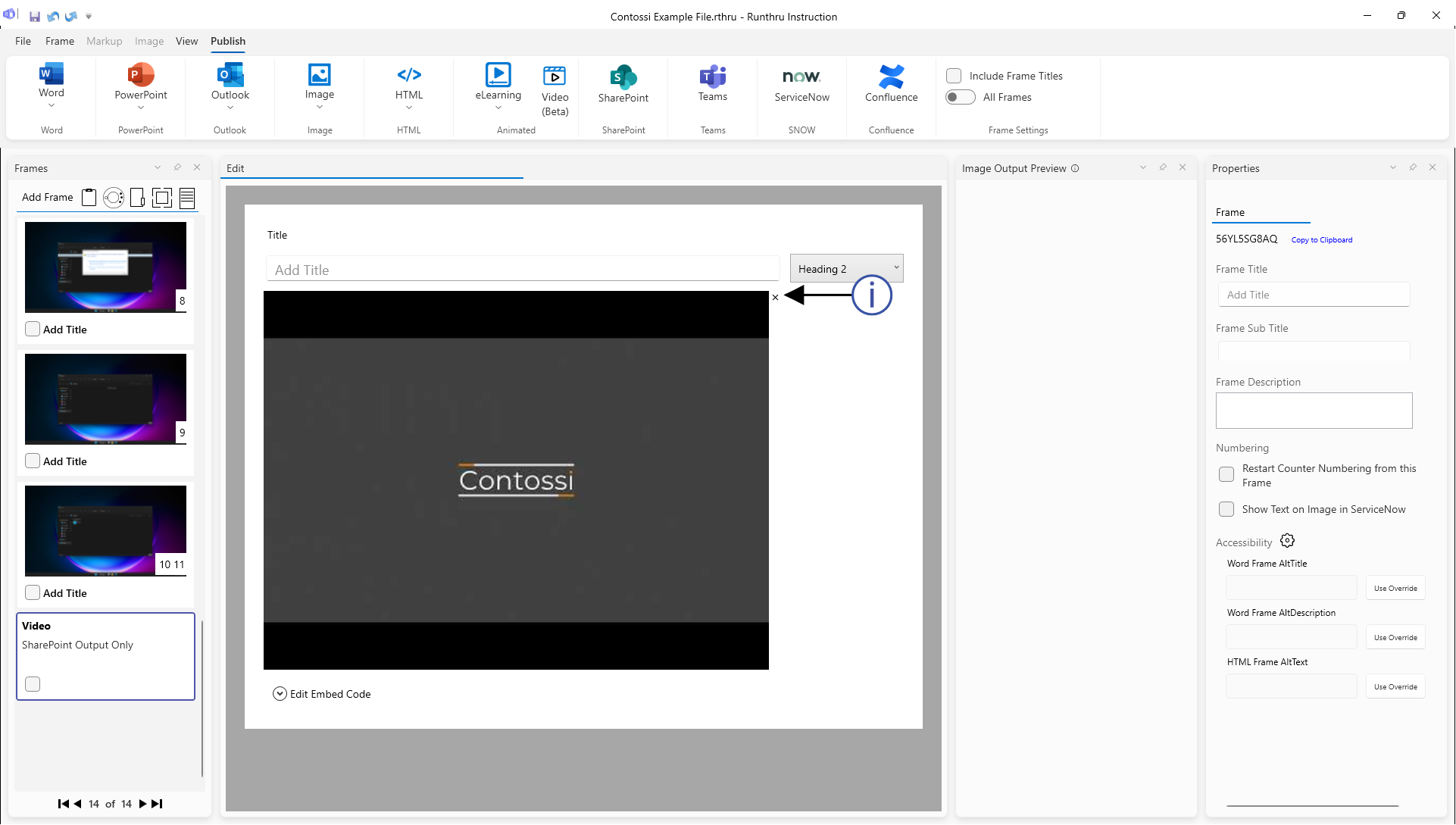Click the Copy to Clipboard link

(x=1321, y=240)
